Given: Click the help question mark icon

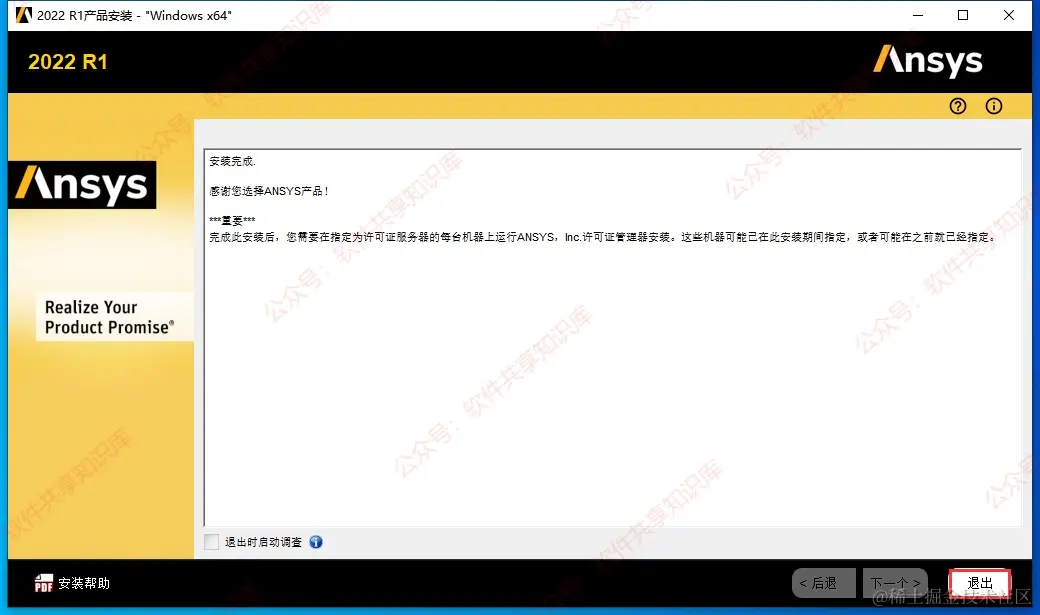Looking at the screenshot, I should [958, 106].
